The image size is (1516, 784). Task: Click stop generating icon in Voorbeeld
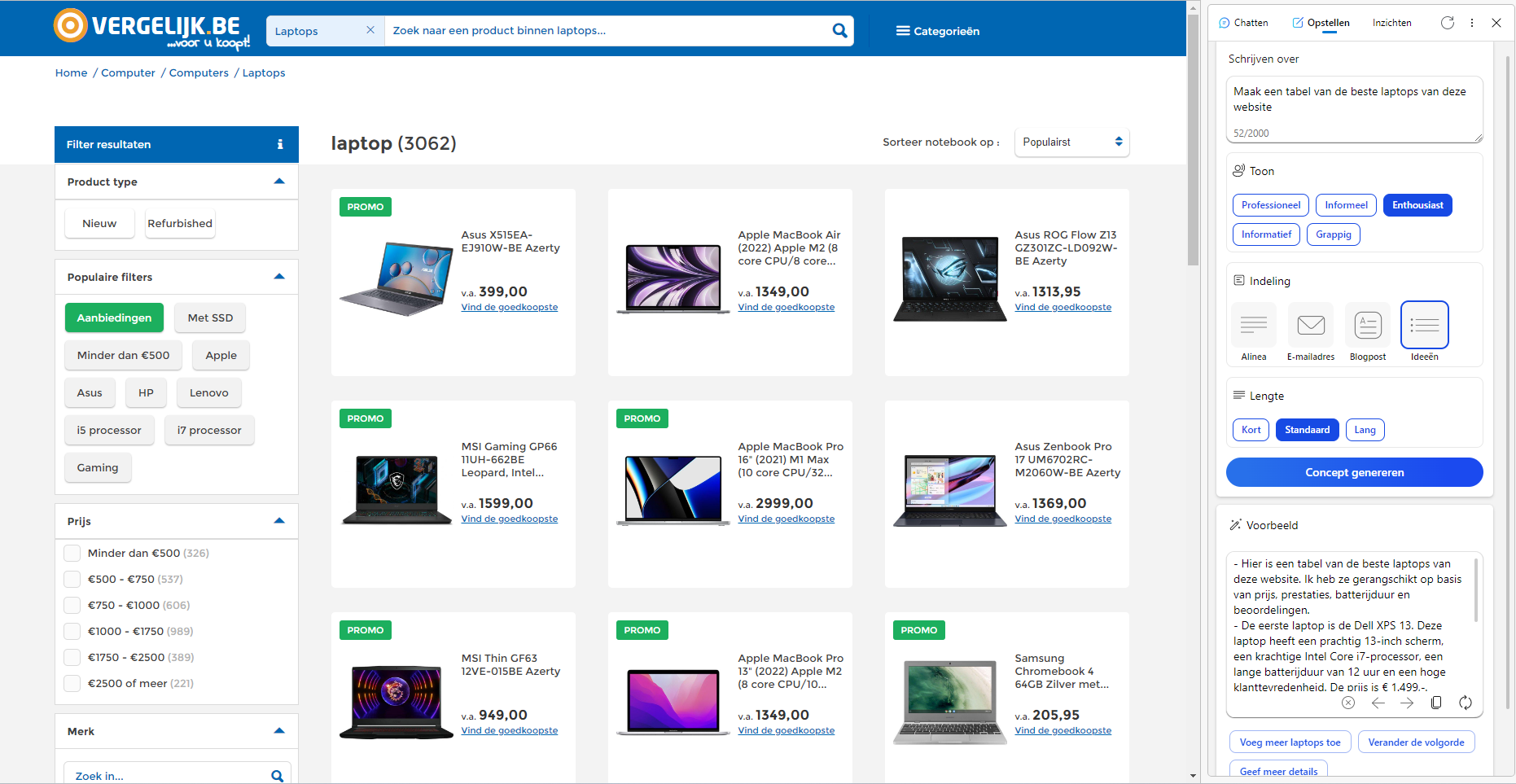1348,703
